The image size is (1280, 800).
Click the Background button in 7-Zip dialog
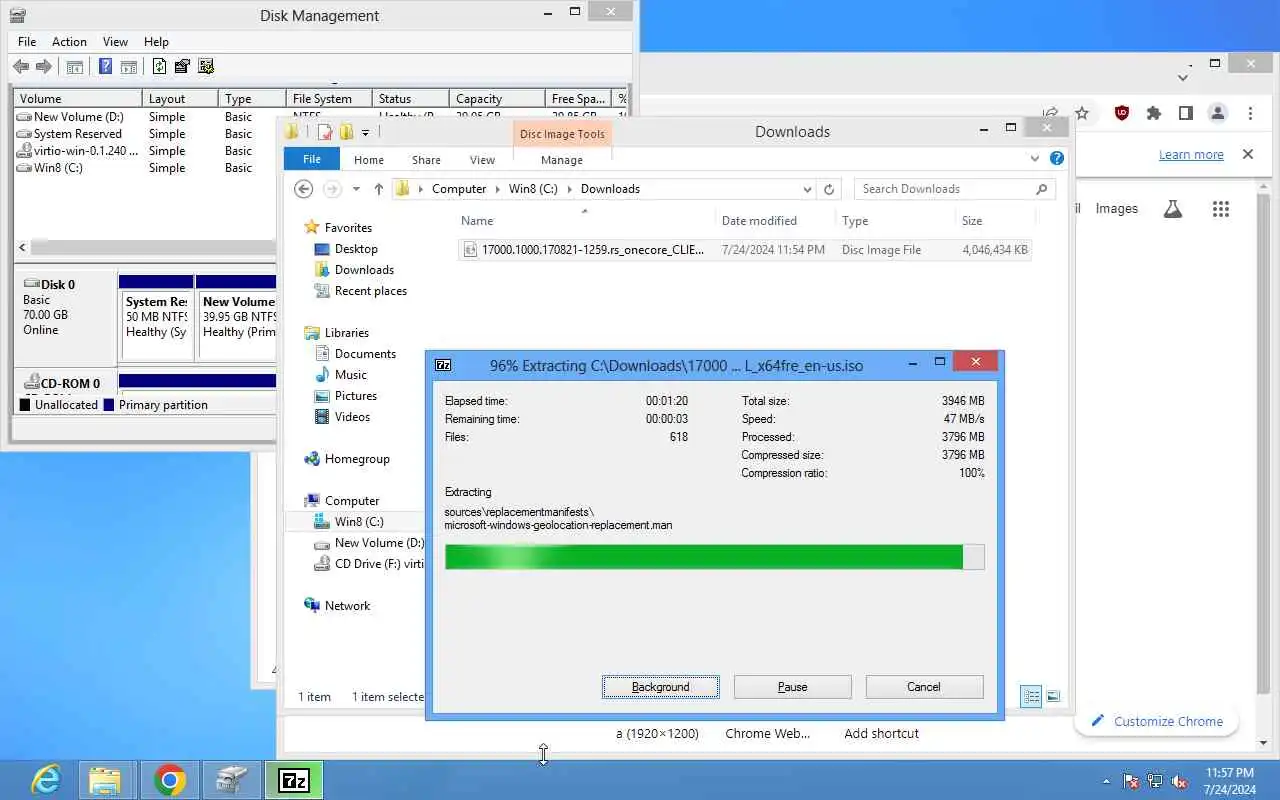[660, 687]
